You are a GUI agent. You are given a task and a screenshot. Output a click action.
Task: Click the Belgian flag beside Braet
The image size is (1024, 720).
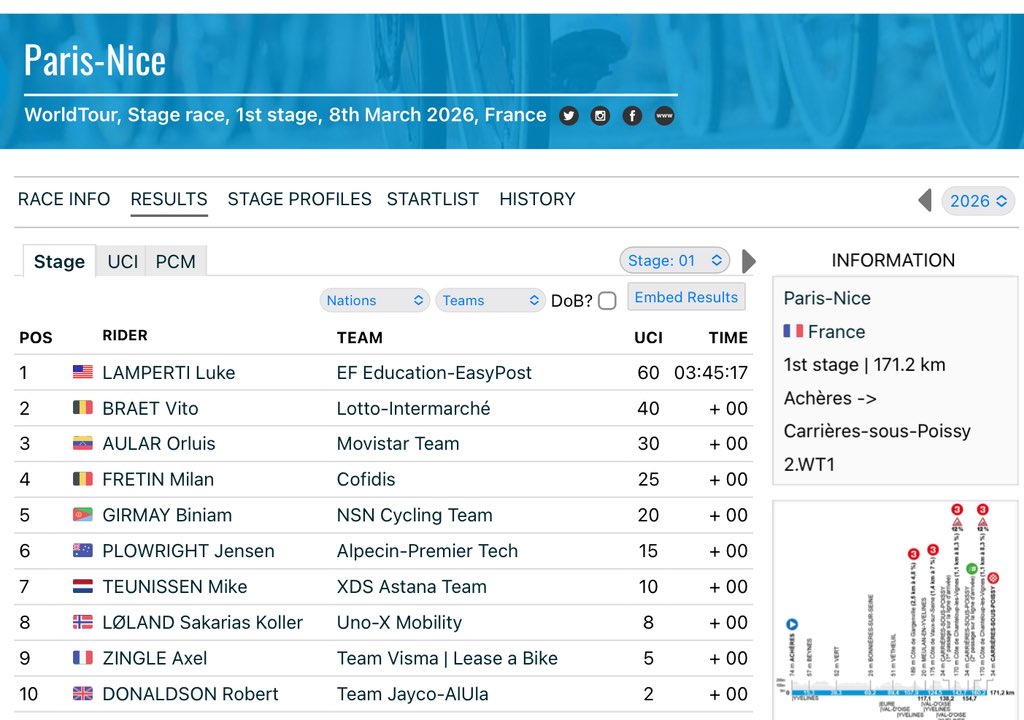coord(83,408)
